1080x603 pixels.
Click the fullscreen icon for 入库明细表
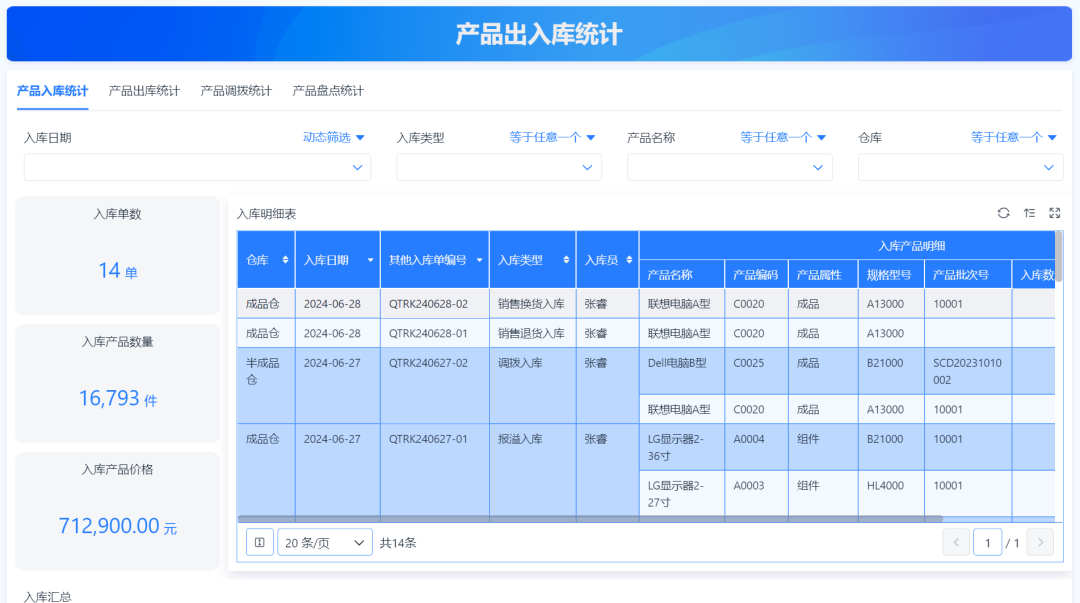click(x=1054, y=213)
